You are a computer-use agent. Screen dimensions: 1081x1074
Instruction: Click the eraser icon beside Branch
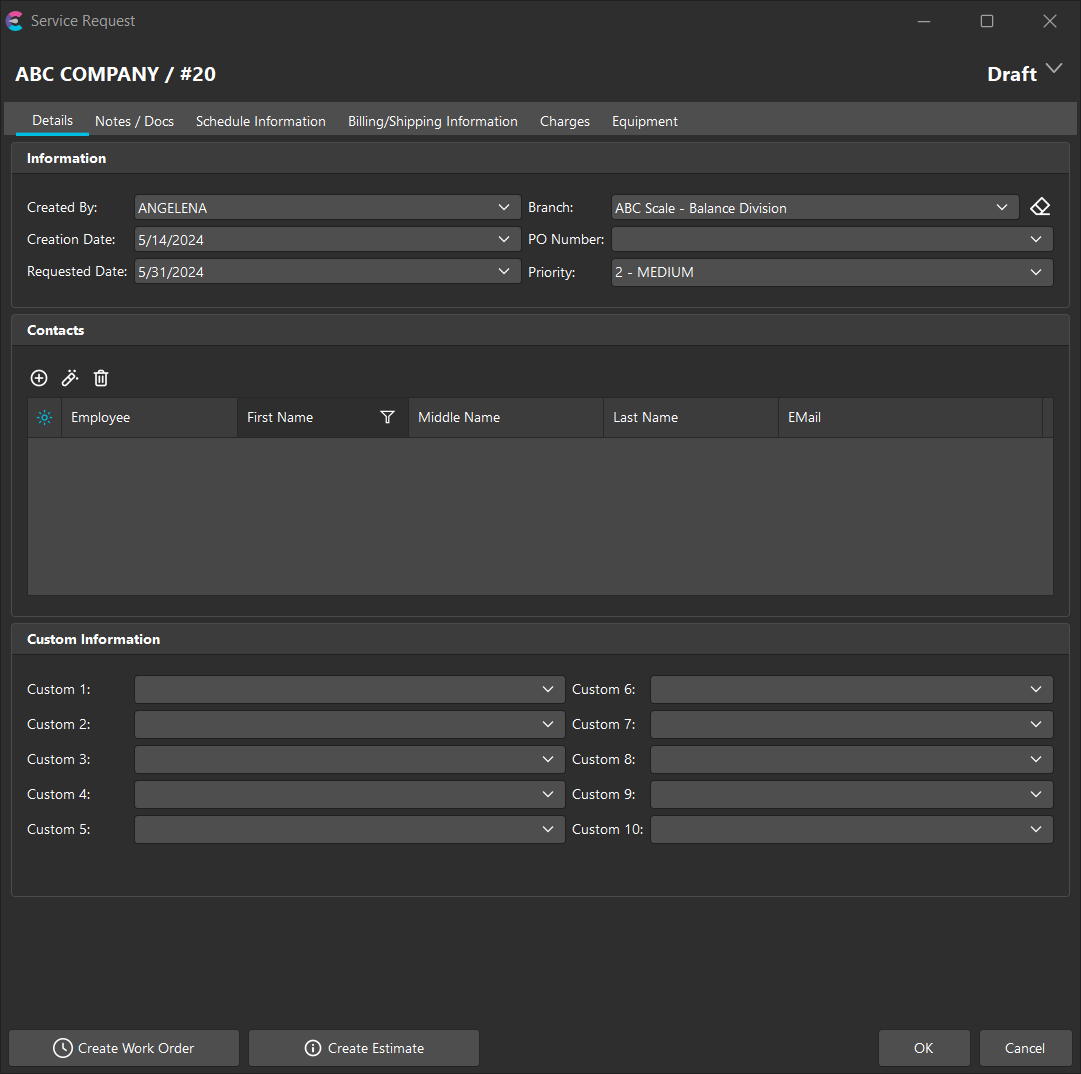(1040, 207)
